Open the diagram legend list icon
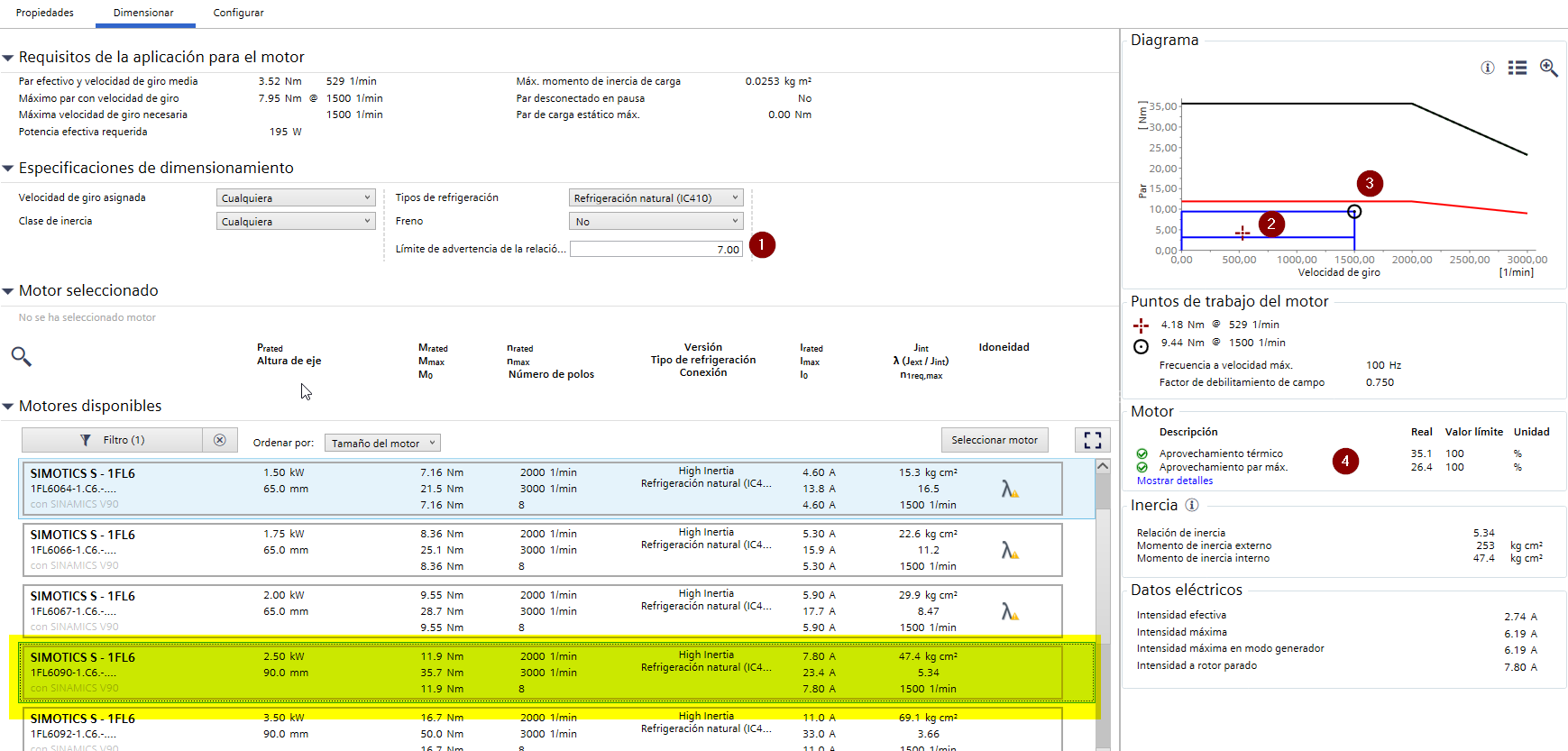The image size is (1568, 751). (x=1518, y=68)
